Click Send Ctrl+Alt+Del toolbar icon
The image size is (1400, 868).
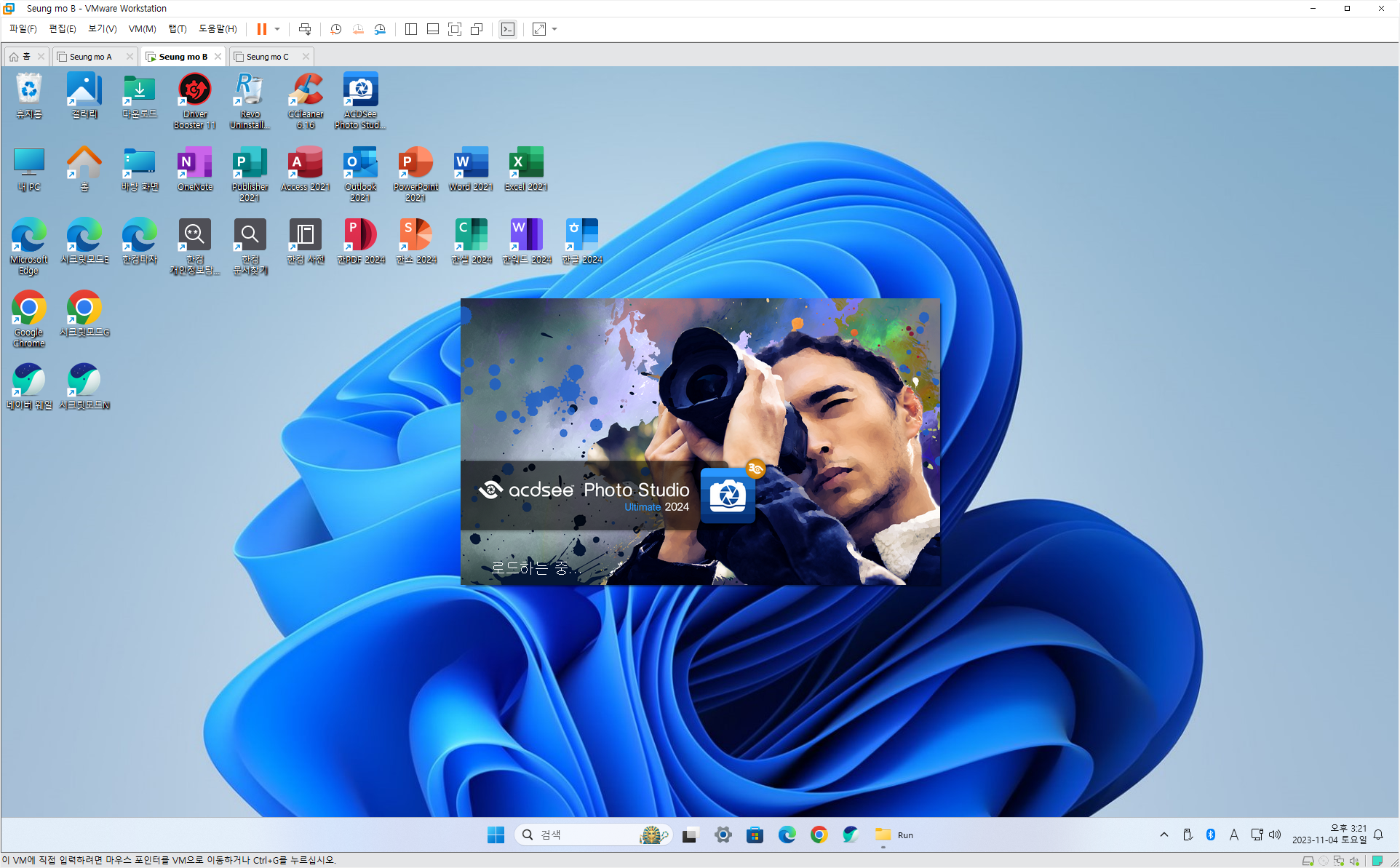tap(305, 29)
